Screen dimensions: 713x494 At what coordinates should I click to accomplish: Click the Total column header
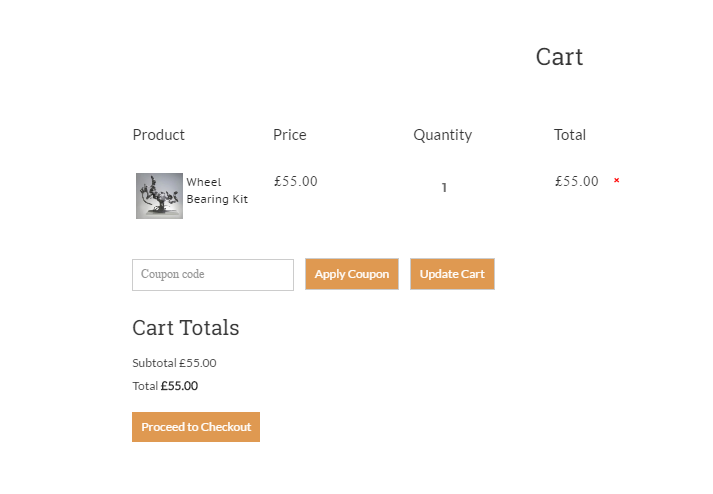[570, 135]
